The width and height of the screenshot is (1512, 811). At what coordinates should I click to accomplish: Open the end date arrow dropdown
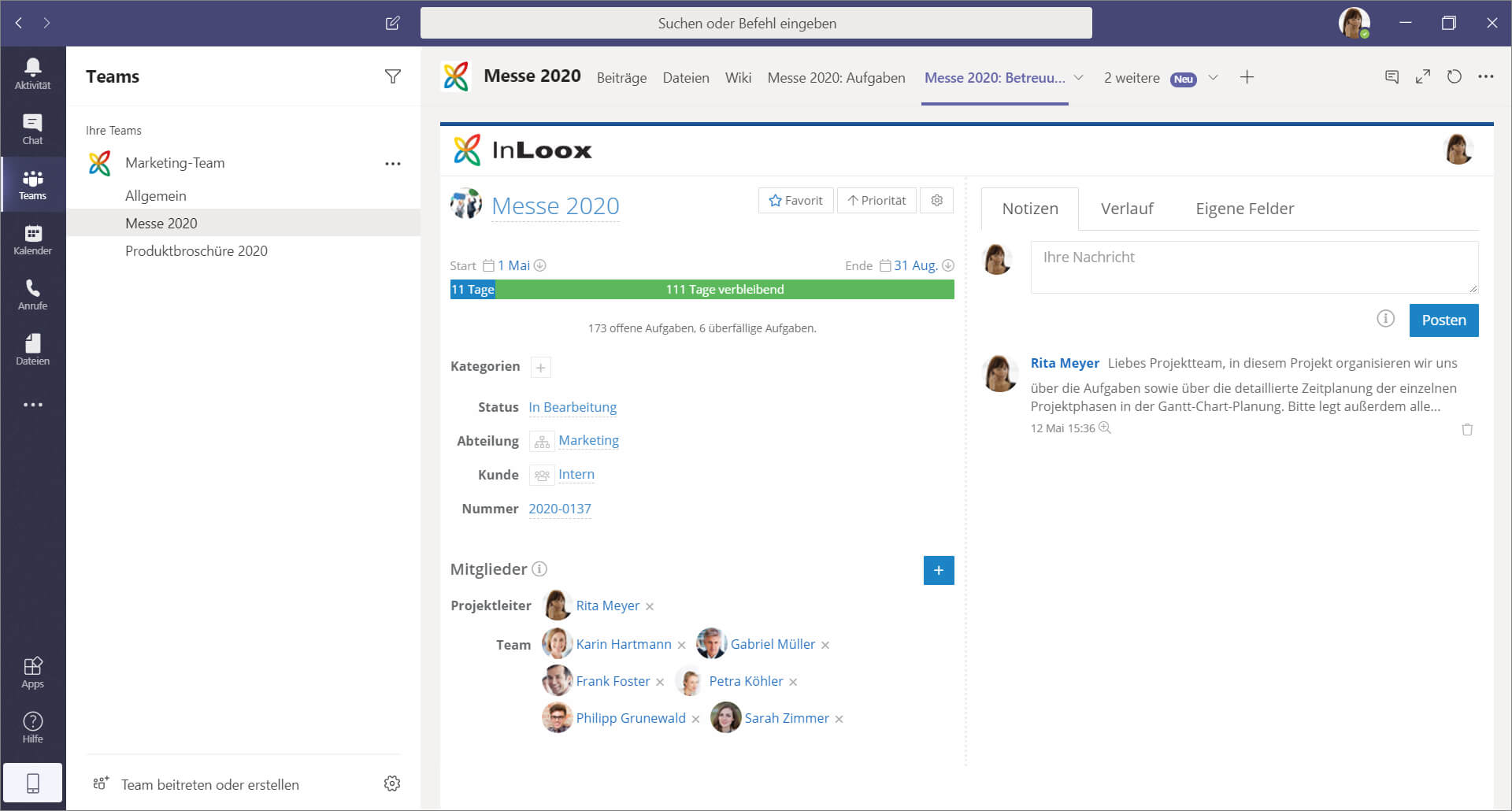coord(948,265)
